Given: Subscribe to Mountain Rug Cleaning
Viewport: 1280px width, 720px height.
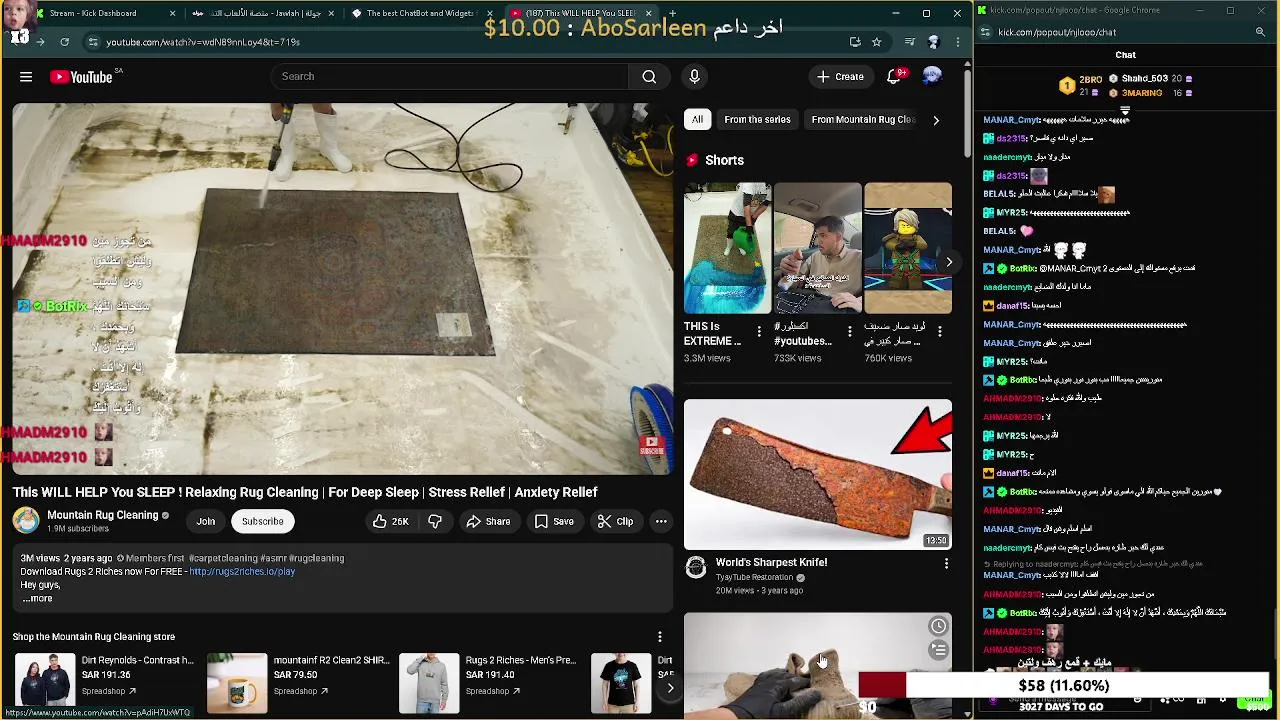Looking at the screenshot, I should (x=262, y=521).
